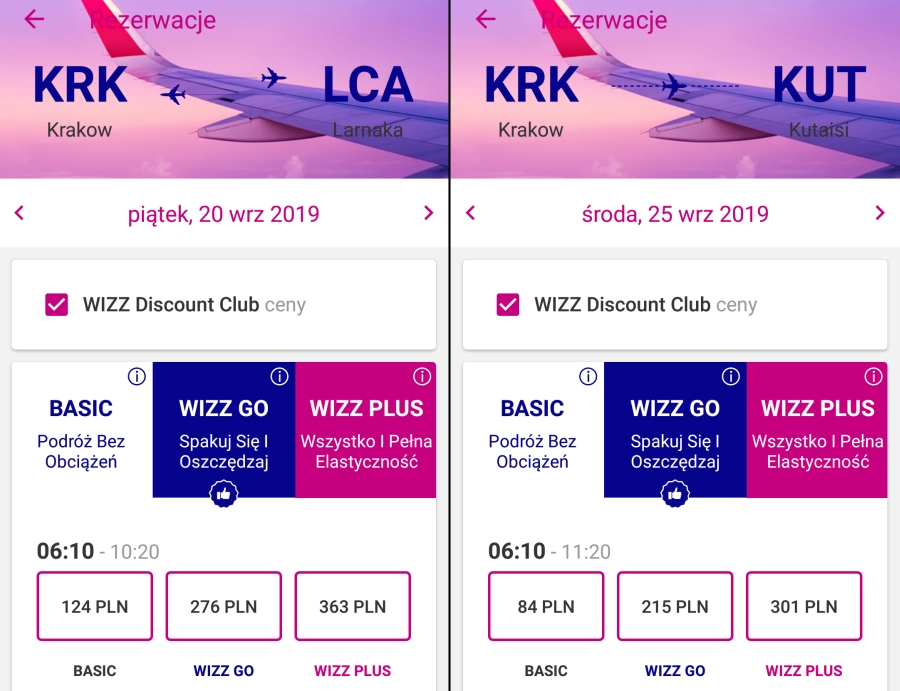Open the info icon on the WIZZ GO column
The image size is (900, 691).
click(279, 377)
